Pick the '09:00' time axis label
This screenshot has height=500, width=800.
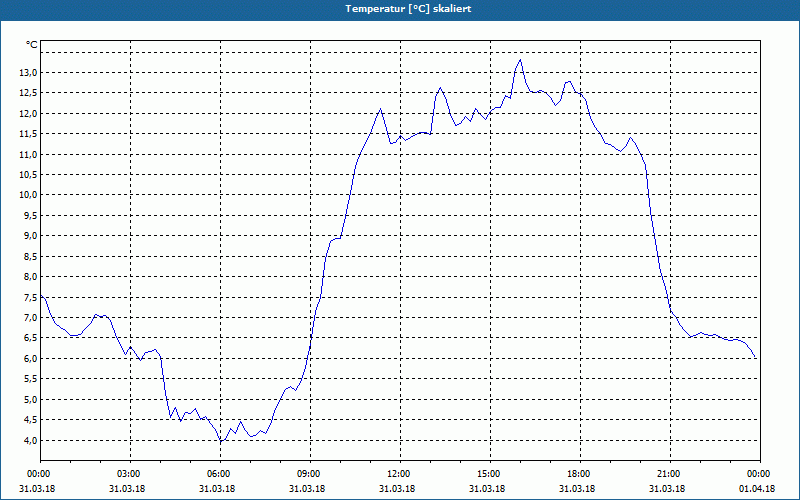(308, 474)
